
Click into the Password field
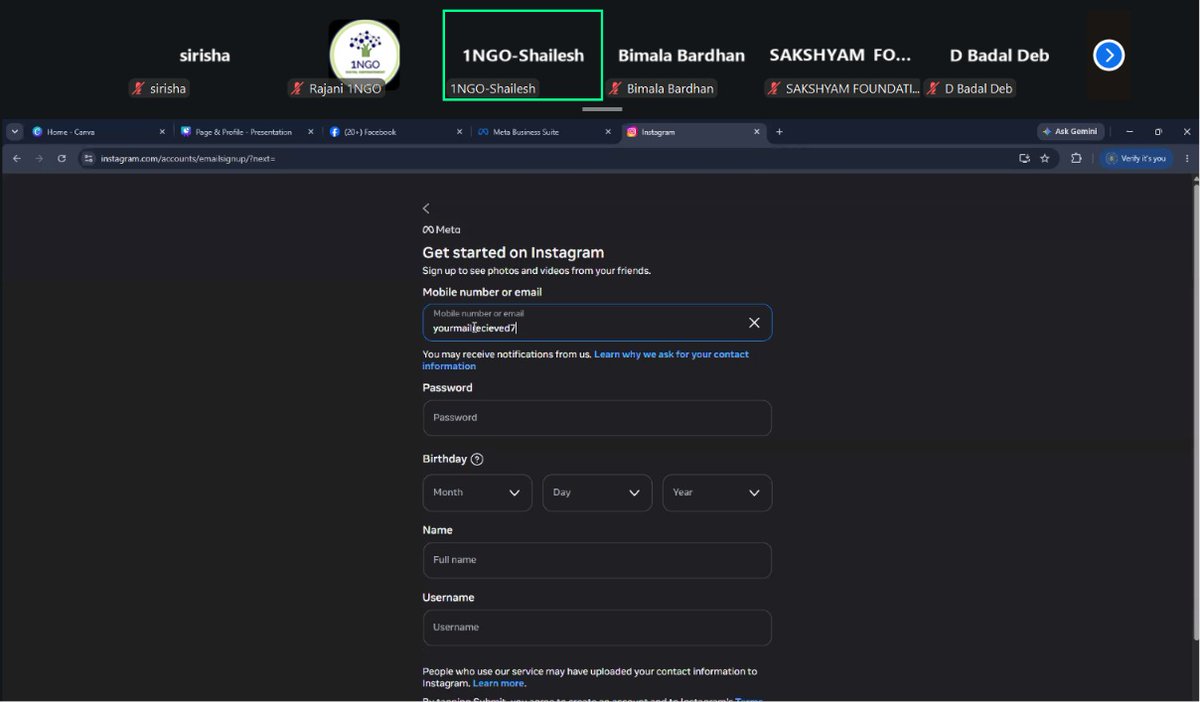point(597,418)
